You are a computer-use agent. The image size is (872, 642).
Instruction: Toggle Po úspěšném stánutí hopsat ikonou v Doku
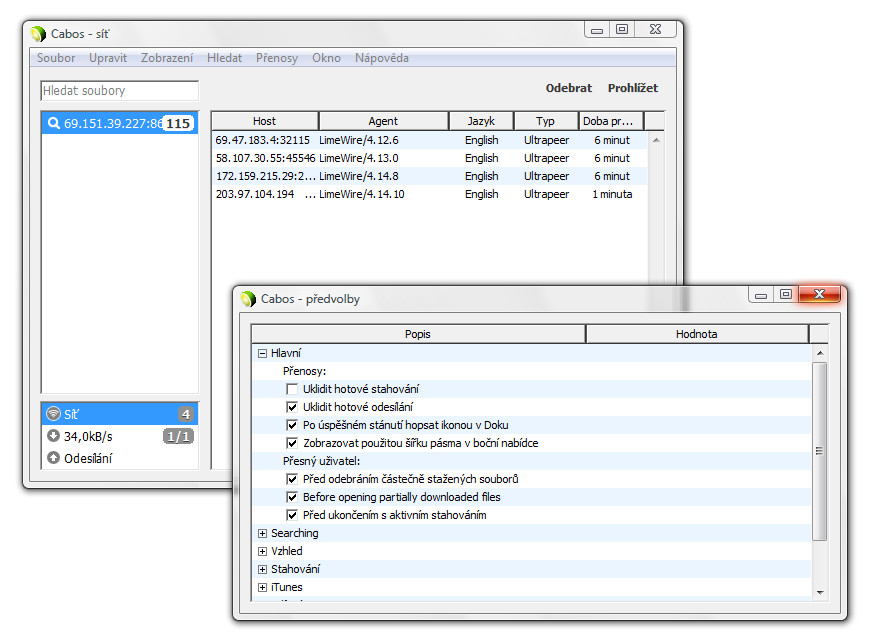pyautogui.click(x=292, y=425)
